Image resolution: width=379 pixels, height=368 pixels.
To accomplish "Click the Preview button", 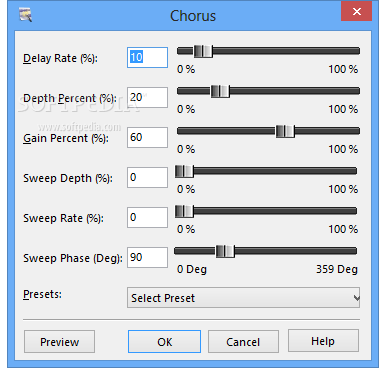I will point(59,342).
